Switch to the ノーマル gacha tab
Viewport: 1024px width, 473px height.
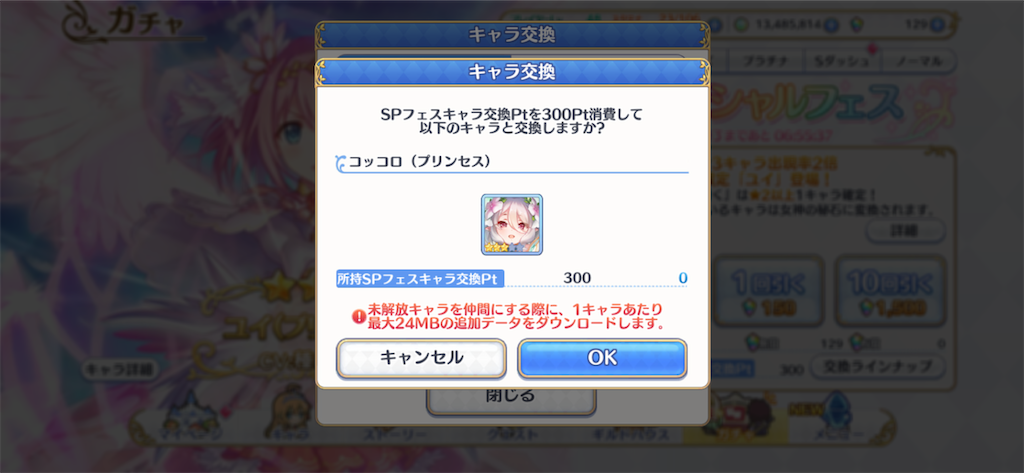click(918, 61)
